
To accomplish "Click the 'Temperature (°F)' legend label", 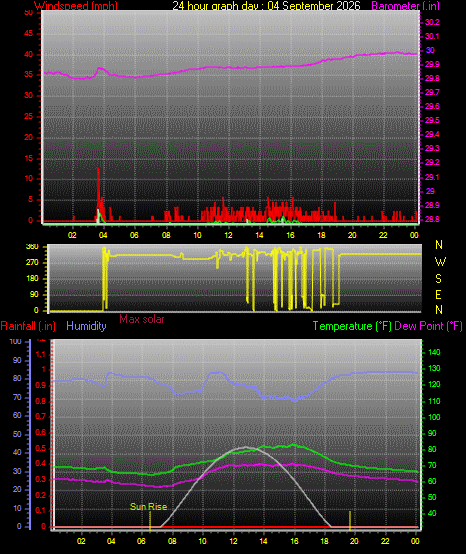I will click(x=352, y=326).
